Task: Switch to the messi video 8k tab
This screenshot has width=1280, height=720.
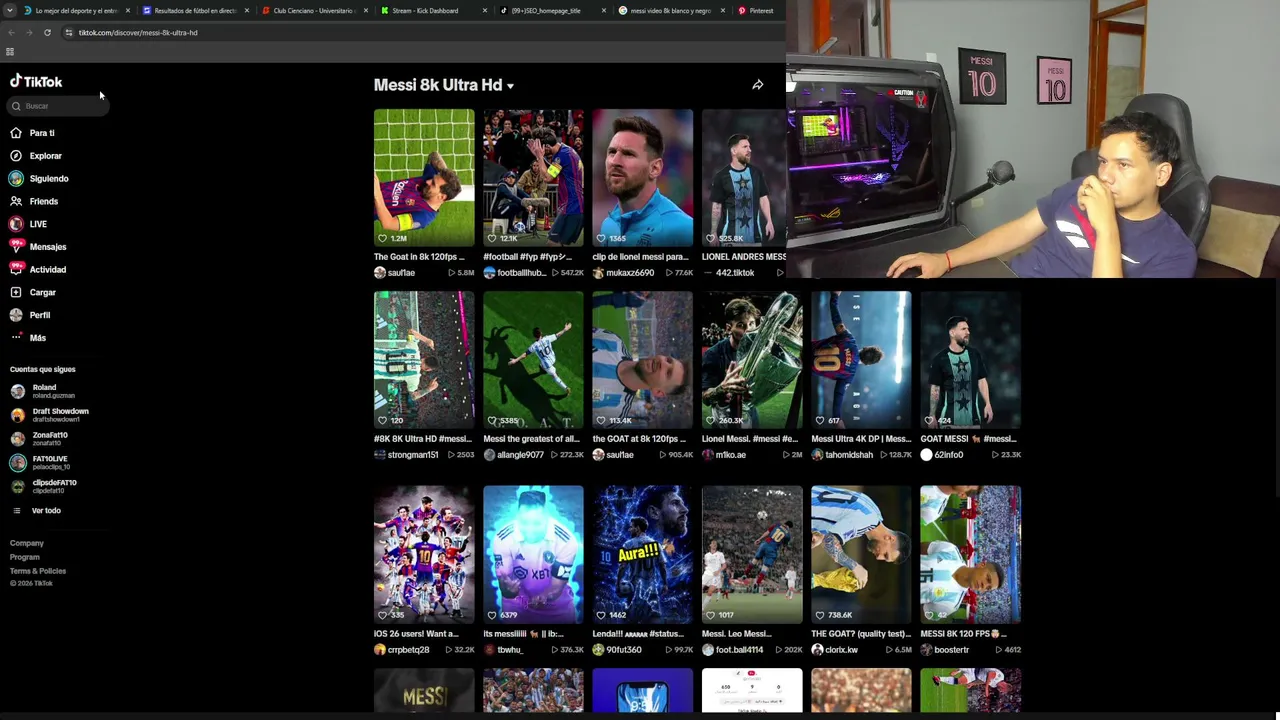Action: click(x=671, y=11)
